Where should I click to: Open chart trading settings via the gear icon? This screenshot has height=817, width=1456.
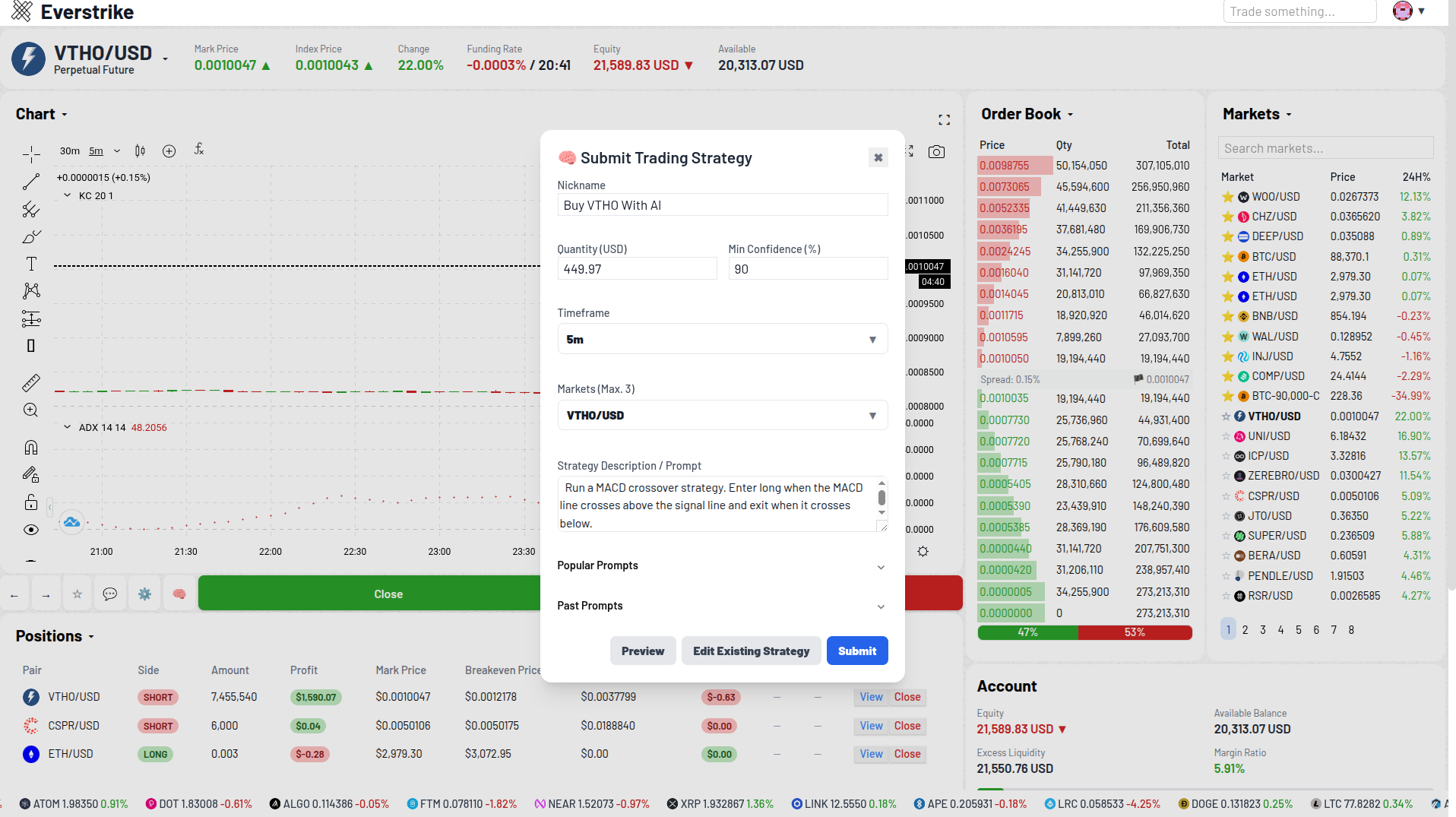pos(144,594)
